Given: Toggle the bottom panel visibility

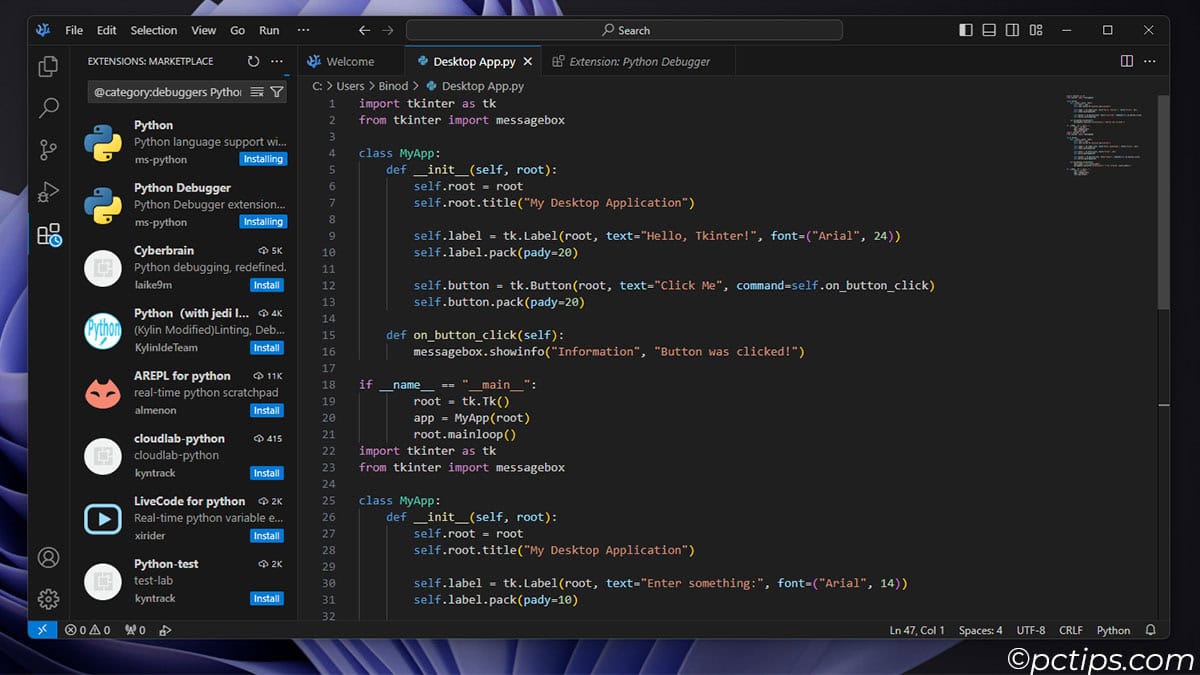Looking at the screenshot, I should (988, 30).
